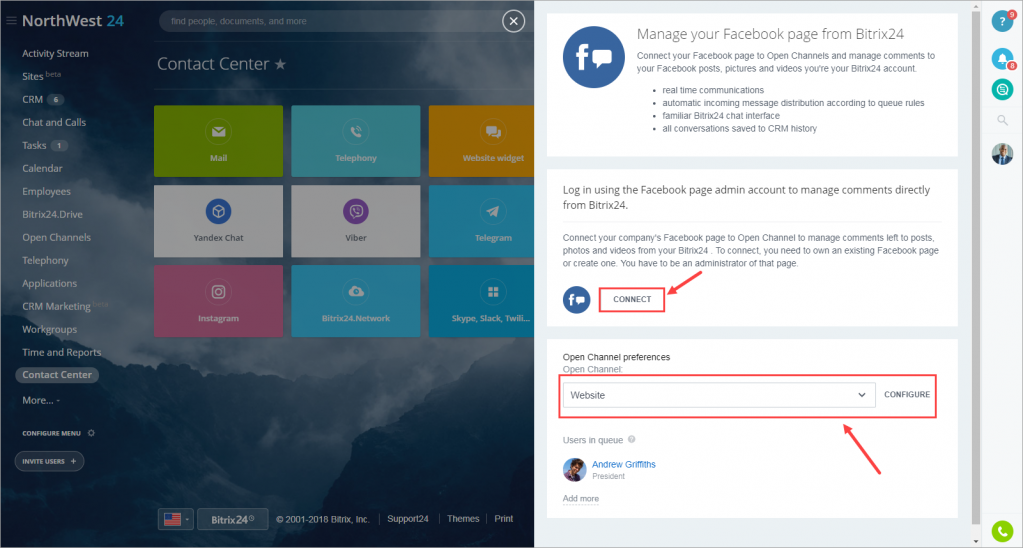Open the Skype, Slack, Twilio tile

tap(481, 301)
